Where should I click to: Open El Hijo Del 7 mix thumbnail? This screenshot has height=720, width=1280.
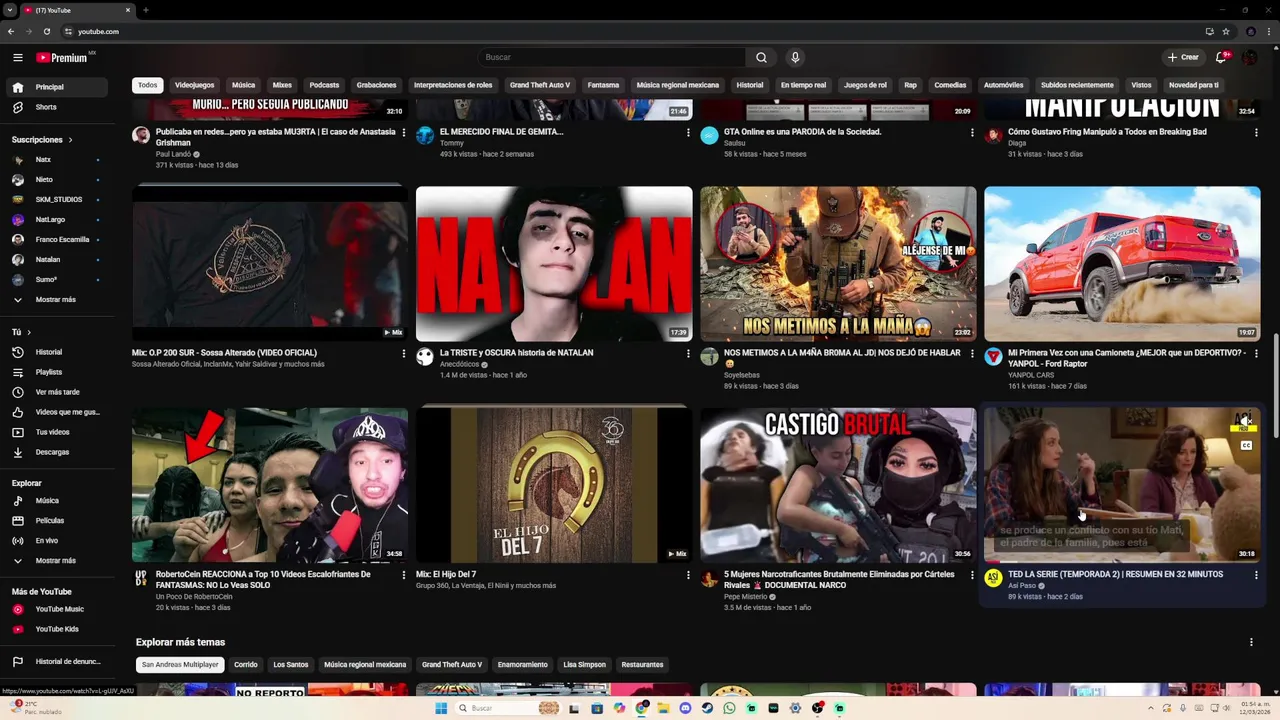pyautogui.click(x=554, y=485)
